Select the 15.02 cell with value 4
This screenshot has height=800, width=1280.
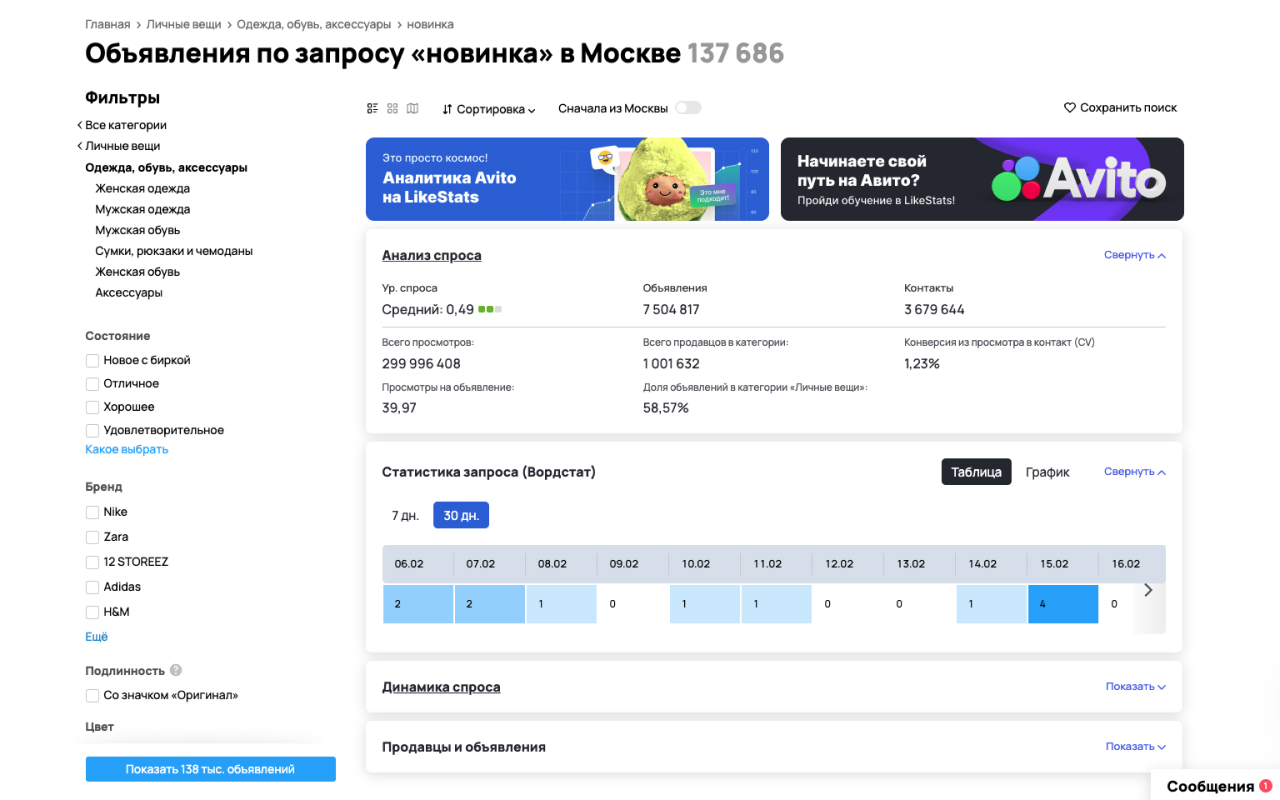[x=1063, y=603]
